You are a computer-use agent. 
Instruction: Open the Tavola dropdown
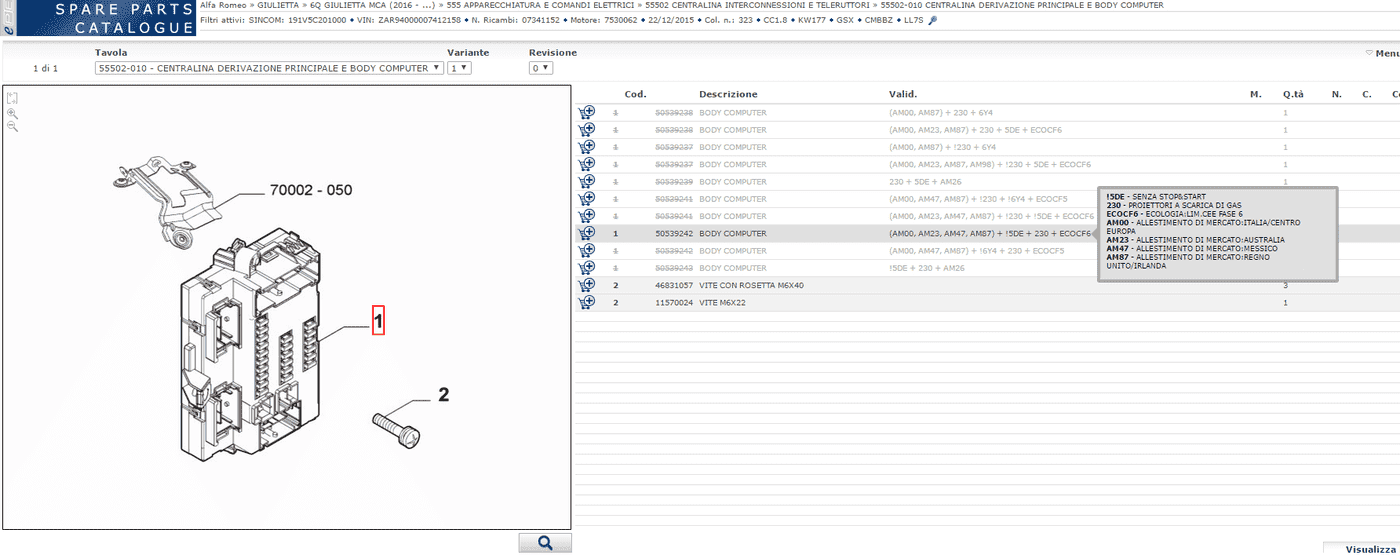click(x=269, y=68)
